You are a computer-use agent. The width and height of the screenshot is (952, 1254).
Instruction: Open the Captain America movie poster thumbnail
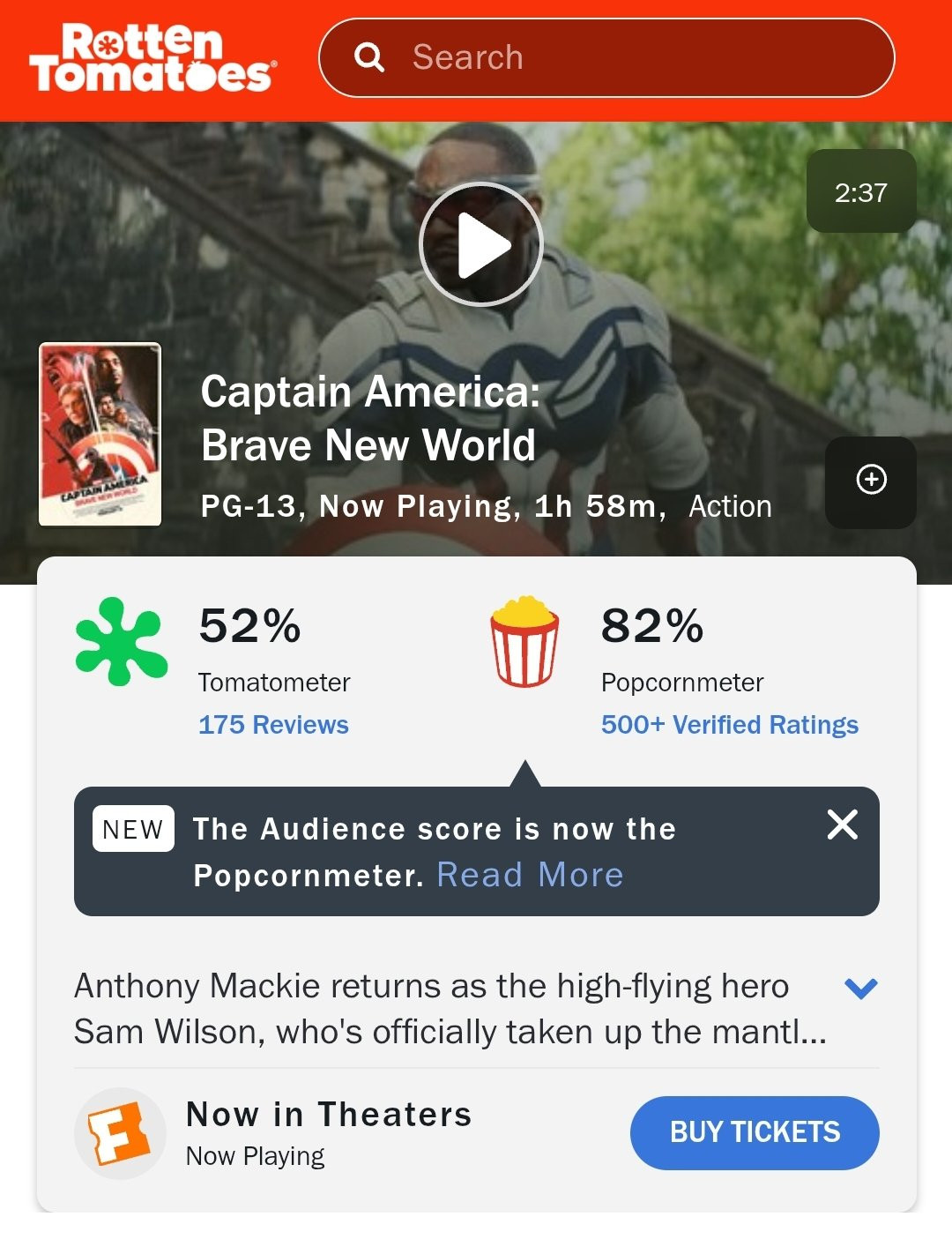click(100, 434)
